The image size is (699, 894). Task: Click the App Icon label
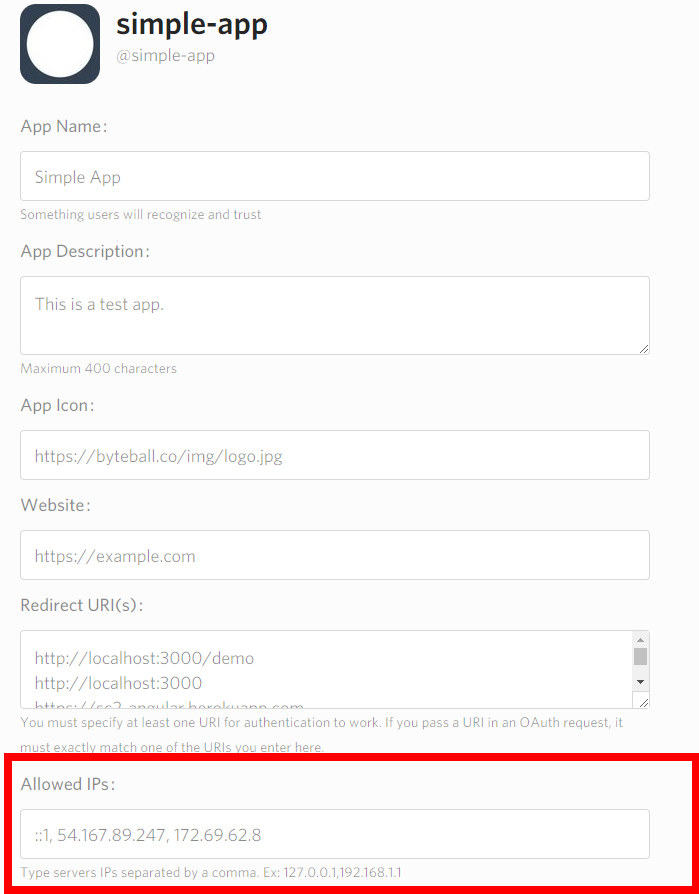57,406
